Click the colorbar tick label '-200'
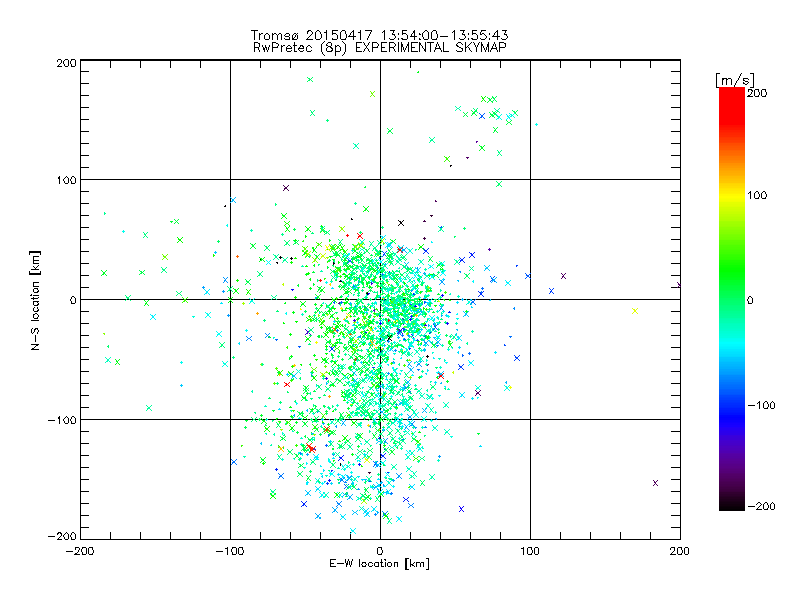 [761, 507]
